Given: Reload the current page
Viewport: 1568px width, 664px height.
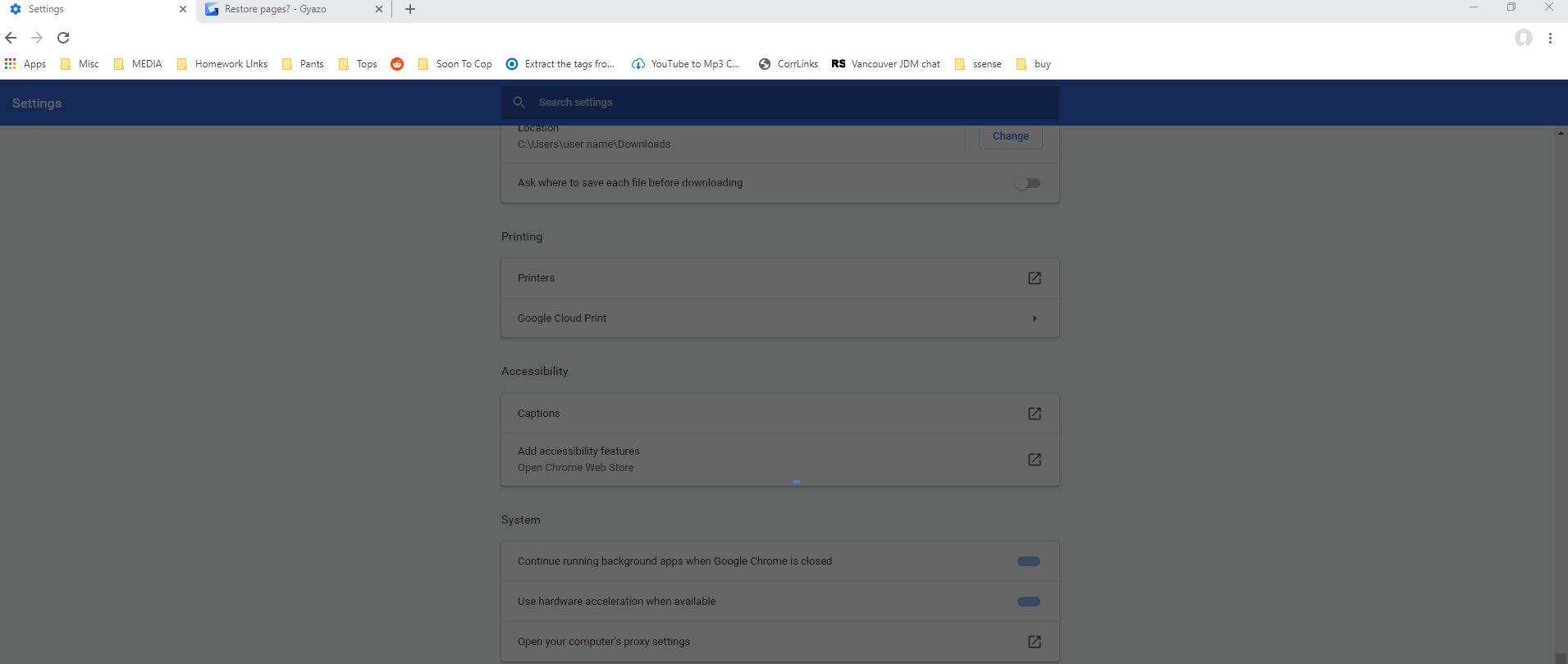Looking at the screenshot, I should 63,38.
